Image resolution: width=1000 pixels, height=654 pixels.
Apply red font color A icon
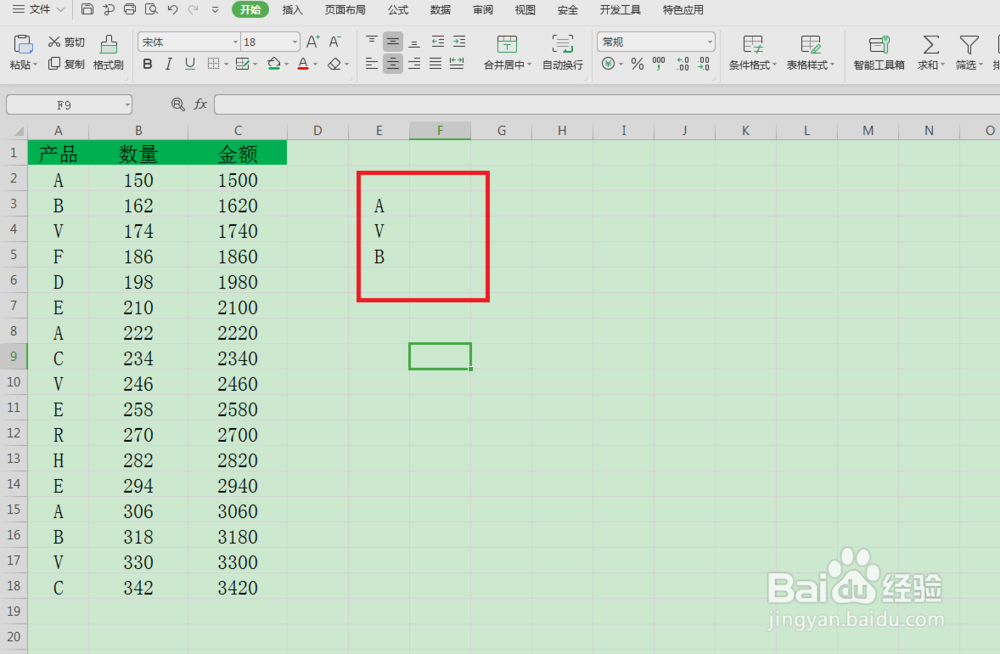(303, 64)
